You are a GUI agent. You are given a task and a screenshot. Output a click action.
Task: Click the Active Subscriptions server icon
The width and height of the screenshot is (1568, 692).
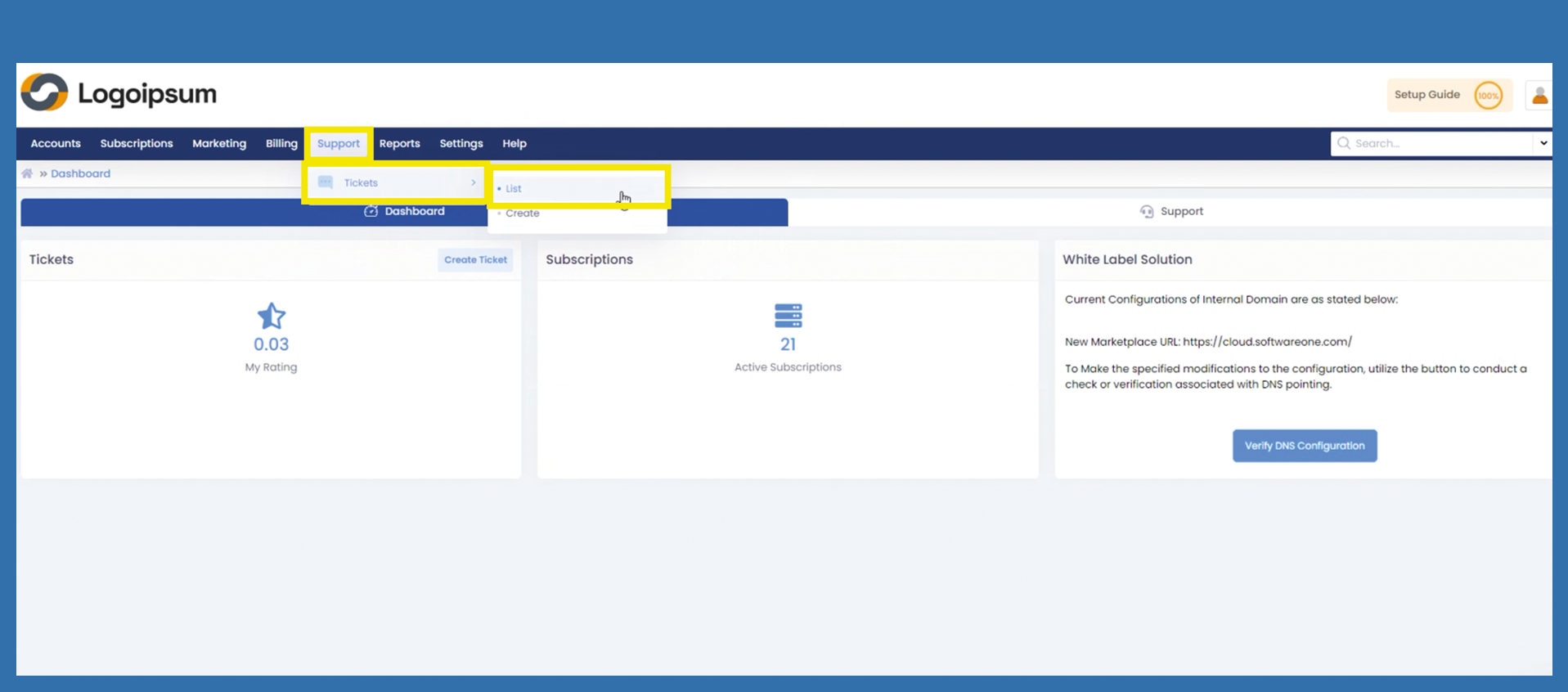pyautogui.click(x=788, y=316)
